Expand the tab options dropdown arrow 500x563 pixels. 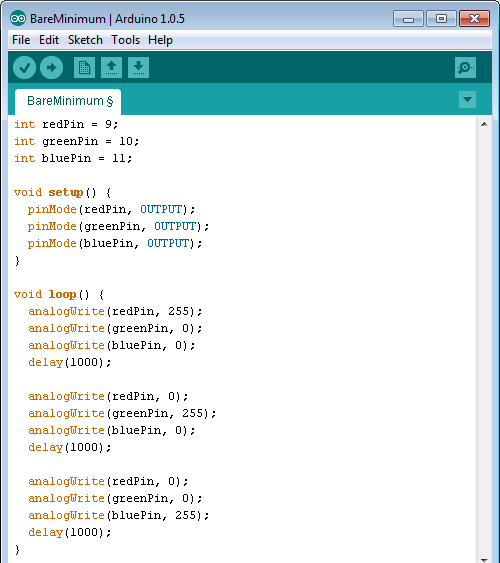point(467,99)
